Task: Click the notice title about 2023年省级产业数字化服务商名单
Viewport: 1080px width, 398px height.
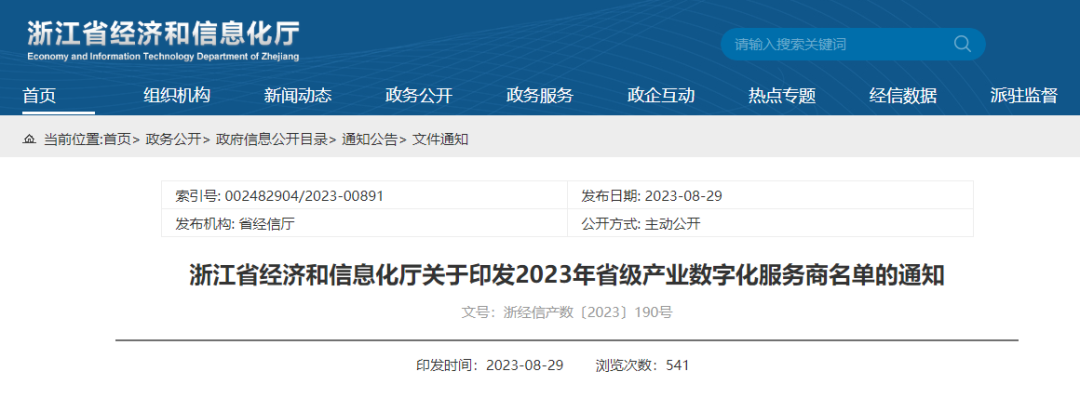Action: [567, 275]
